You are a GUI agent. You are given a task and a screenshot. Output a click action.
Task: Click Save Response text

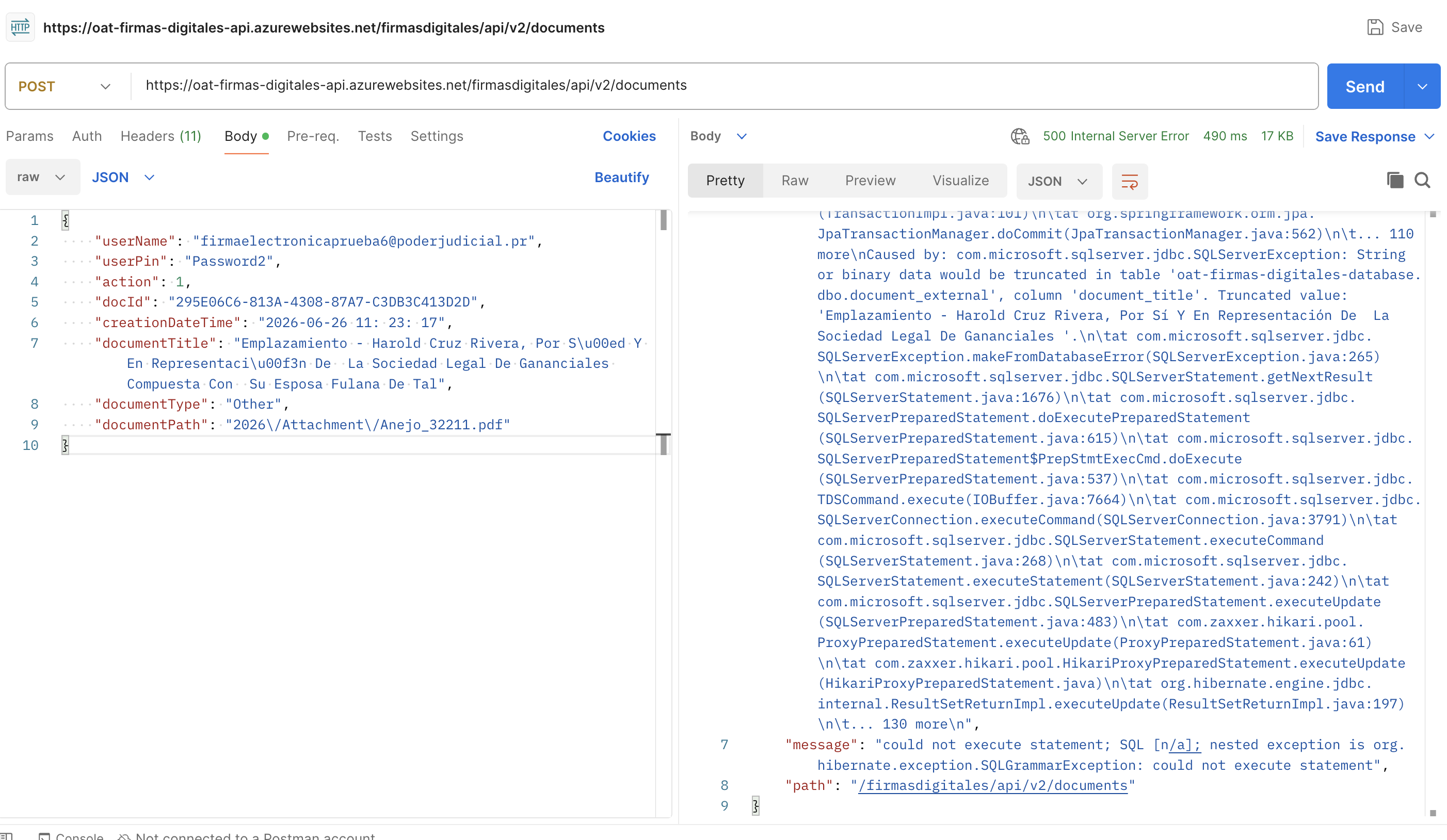click(1365, 137)
